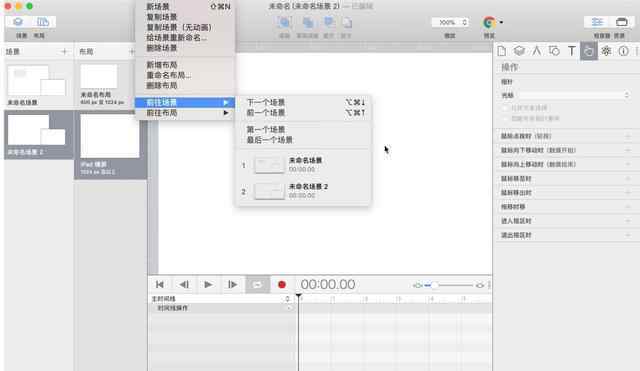Choose 新场景 menu item

coord(185,7)
